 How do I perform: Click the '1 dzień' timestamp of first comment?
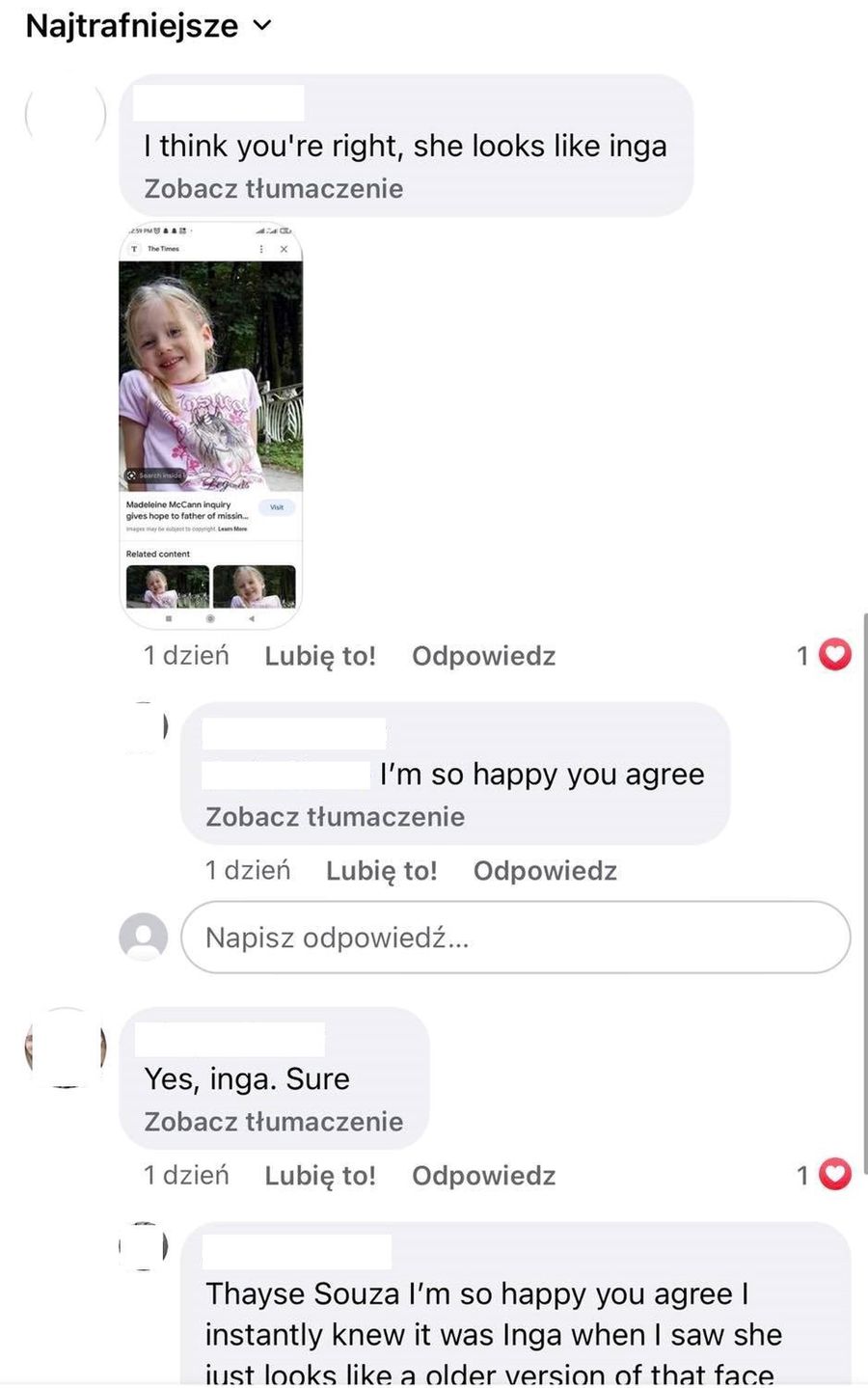[x=186, y=656]
